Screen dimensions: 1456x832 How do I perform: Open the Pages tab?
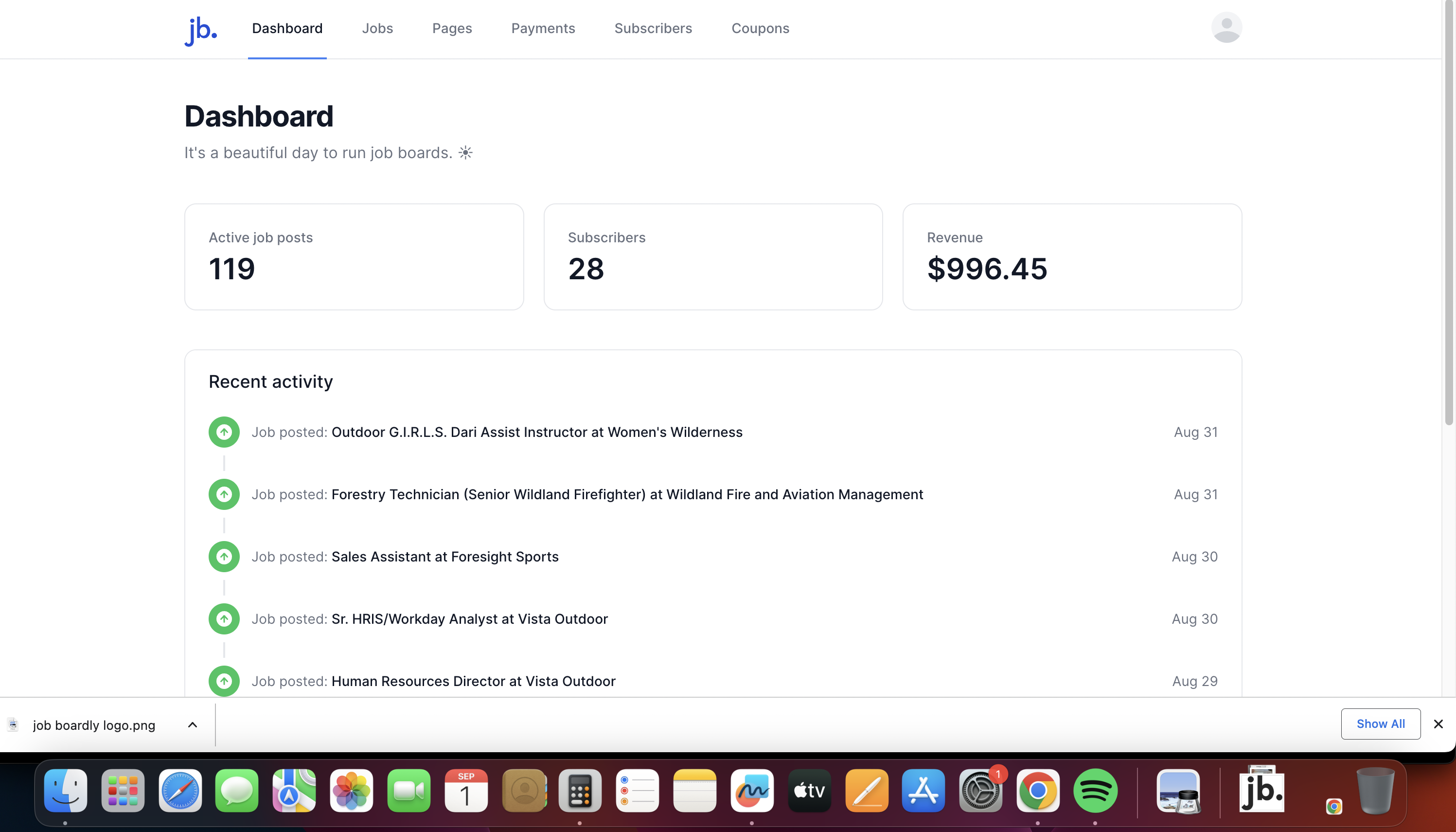pos(452,29)
